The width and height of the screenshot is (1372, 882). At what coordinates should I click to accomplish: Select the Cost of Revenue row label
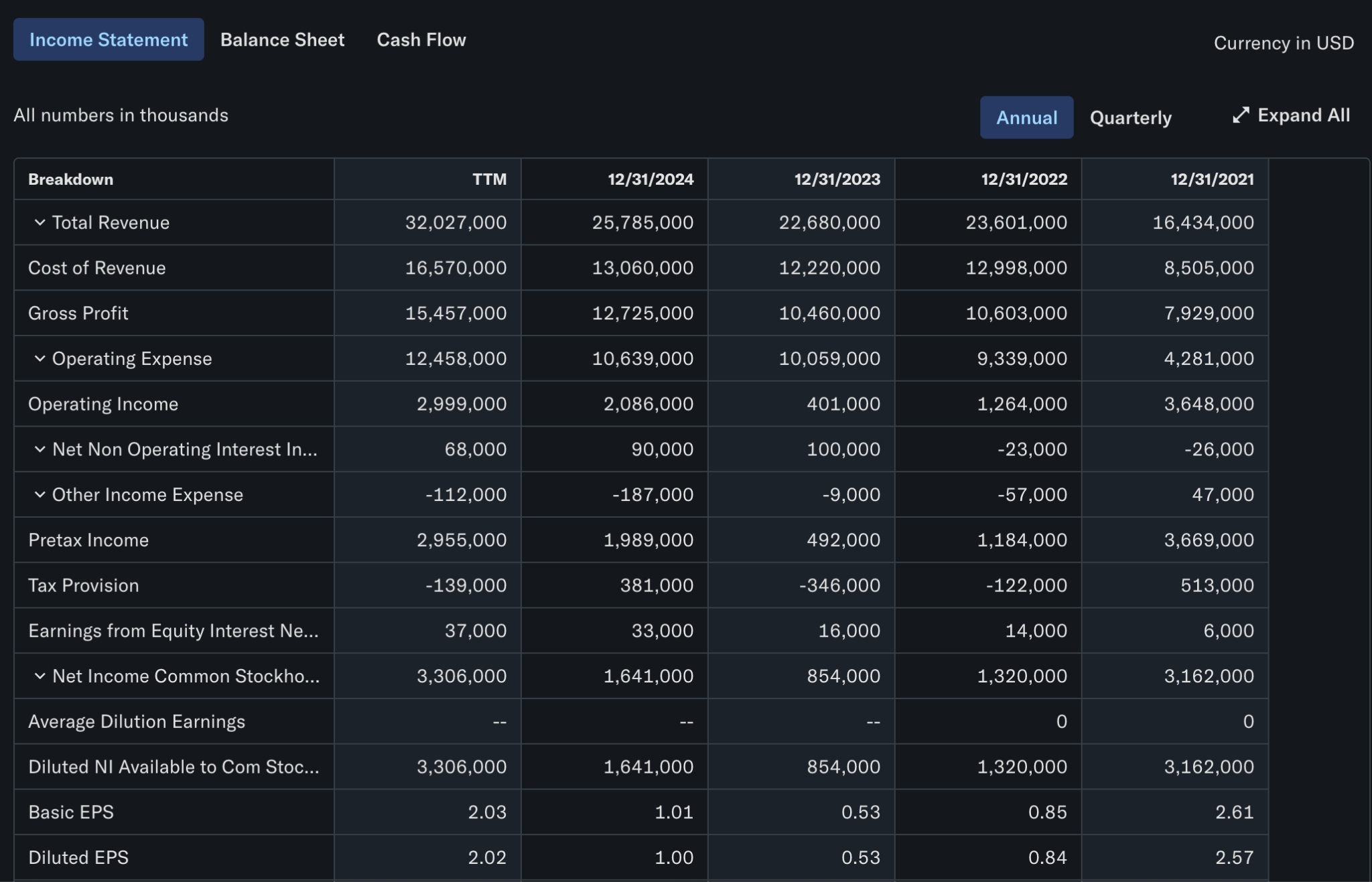tap(96, 268)
